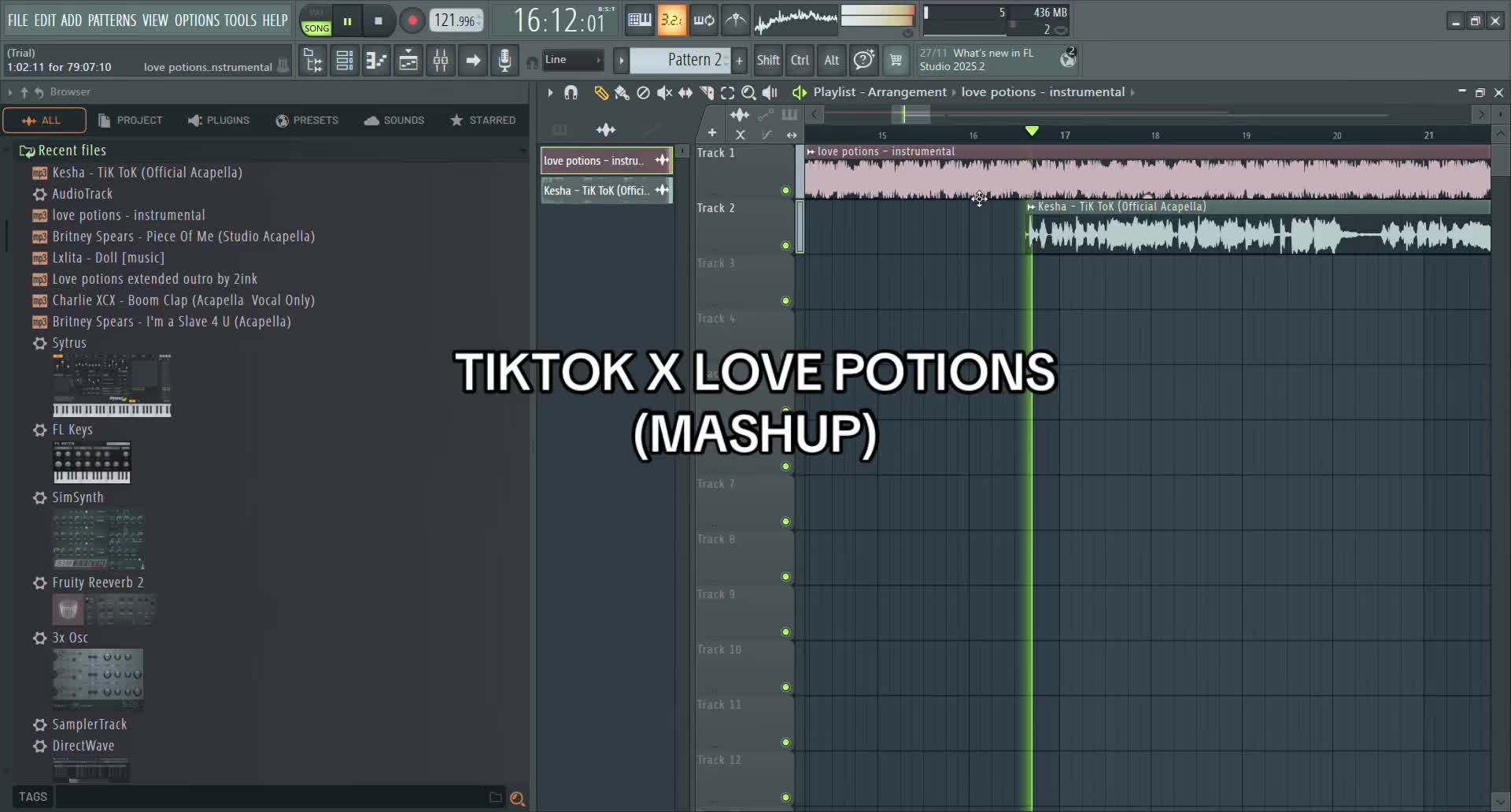
Task: Click the master volume meter slider
Action: pyautogui.click(x=877, y=16)
